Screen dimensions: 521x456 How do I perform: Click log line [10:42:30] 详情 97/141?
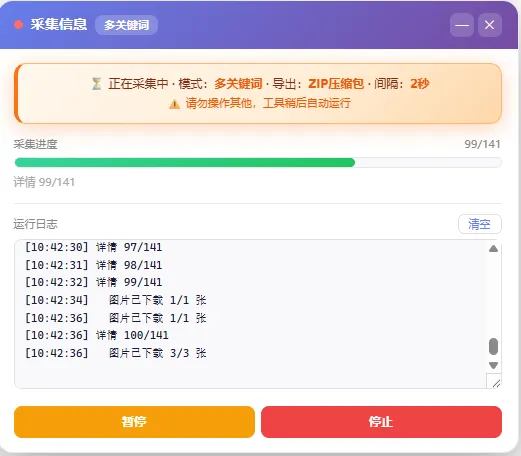click(94, 247)
